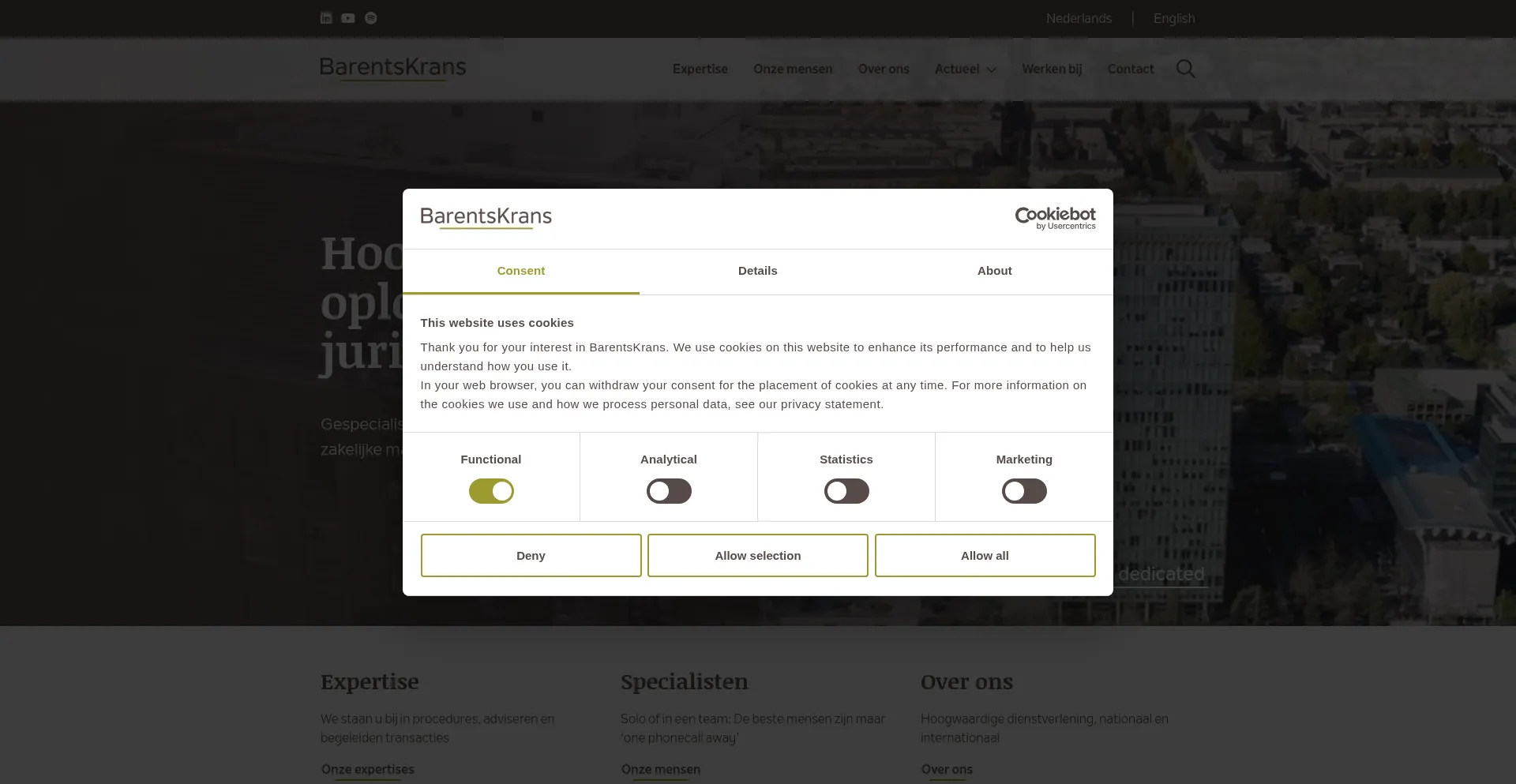Image resolution: width=1516 pixels, height=784 pixels.
Task: Switch language to English
Action: [1174, 18]
